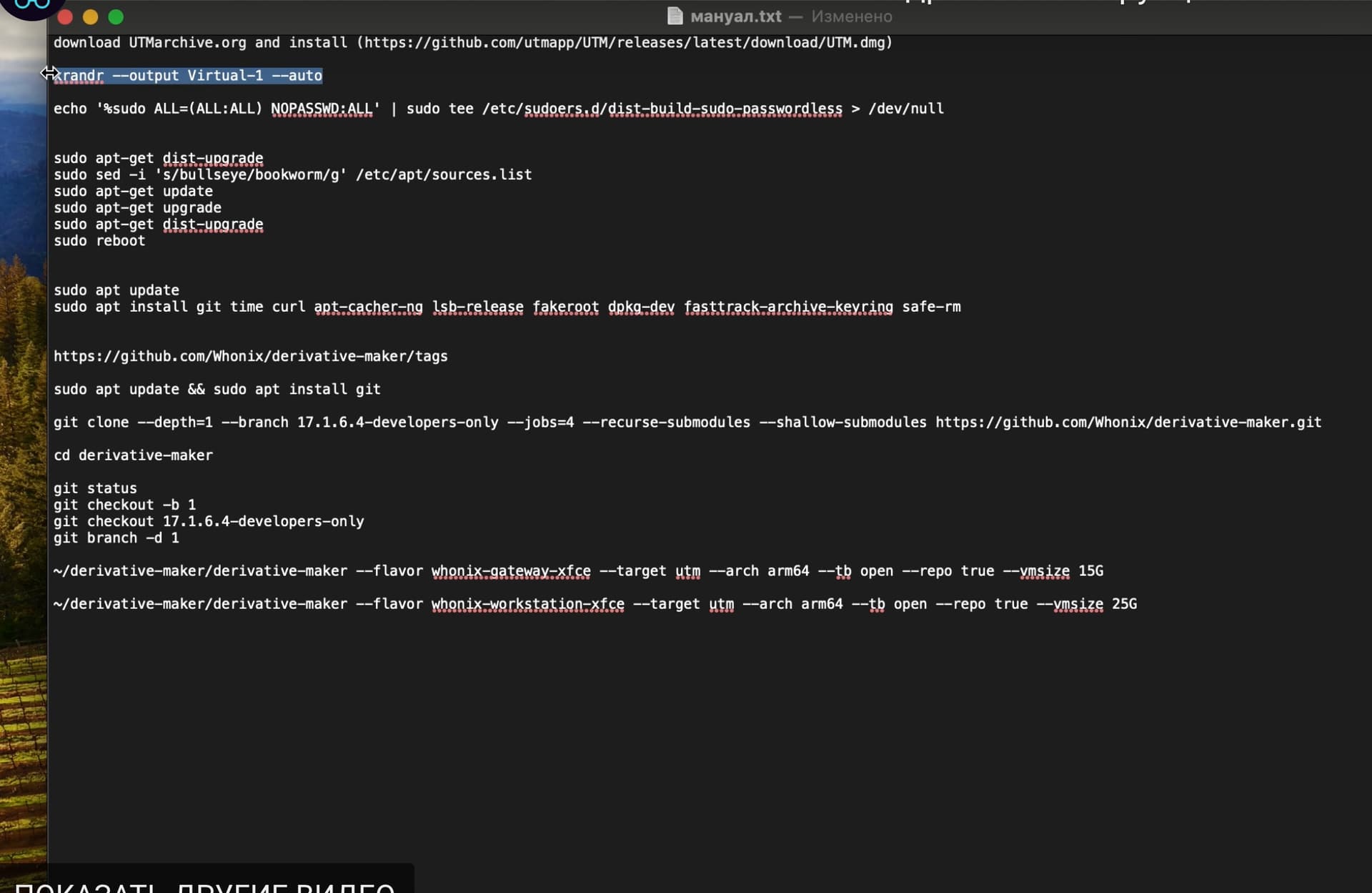Click 'git checkout 17.1.6.4-developers-only' line
Viewport: 1372px width, 893px height.
click(209, 521)
